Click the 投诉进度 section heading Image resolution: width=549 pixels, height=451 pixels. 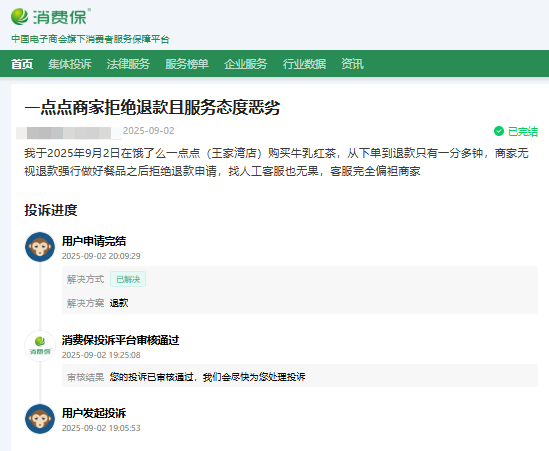[51, 210]
